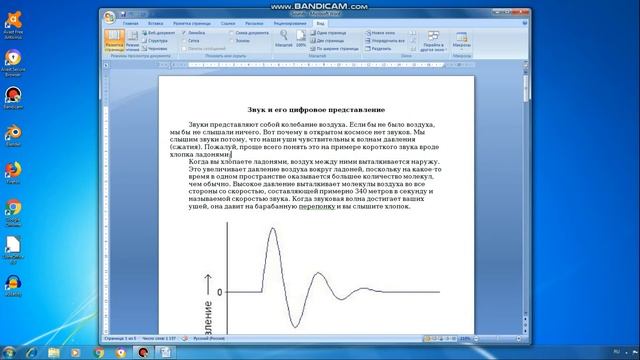The height and width of the screenshot is (360, 640).
Task: Open the Макросы dropdown
Action: pyautogui.click(x=462, y=41)
